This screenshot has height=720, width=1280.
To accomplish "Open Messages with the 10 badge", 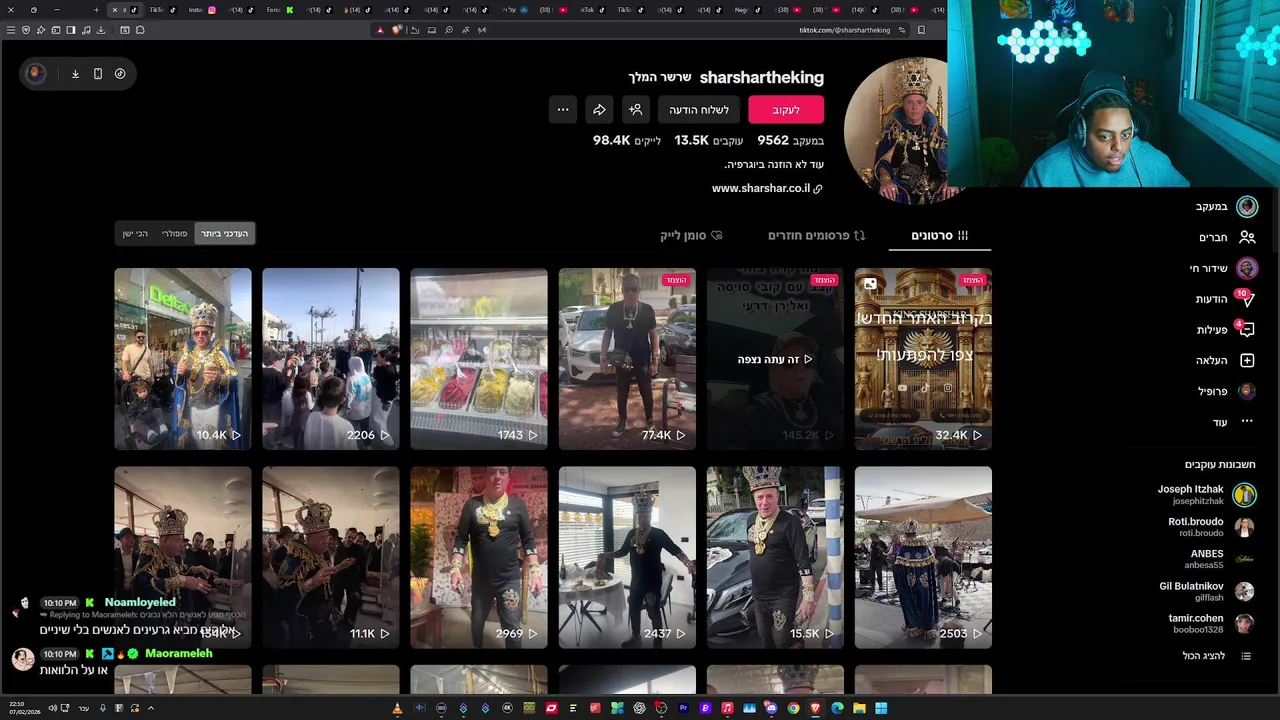I will (1225, 299).
